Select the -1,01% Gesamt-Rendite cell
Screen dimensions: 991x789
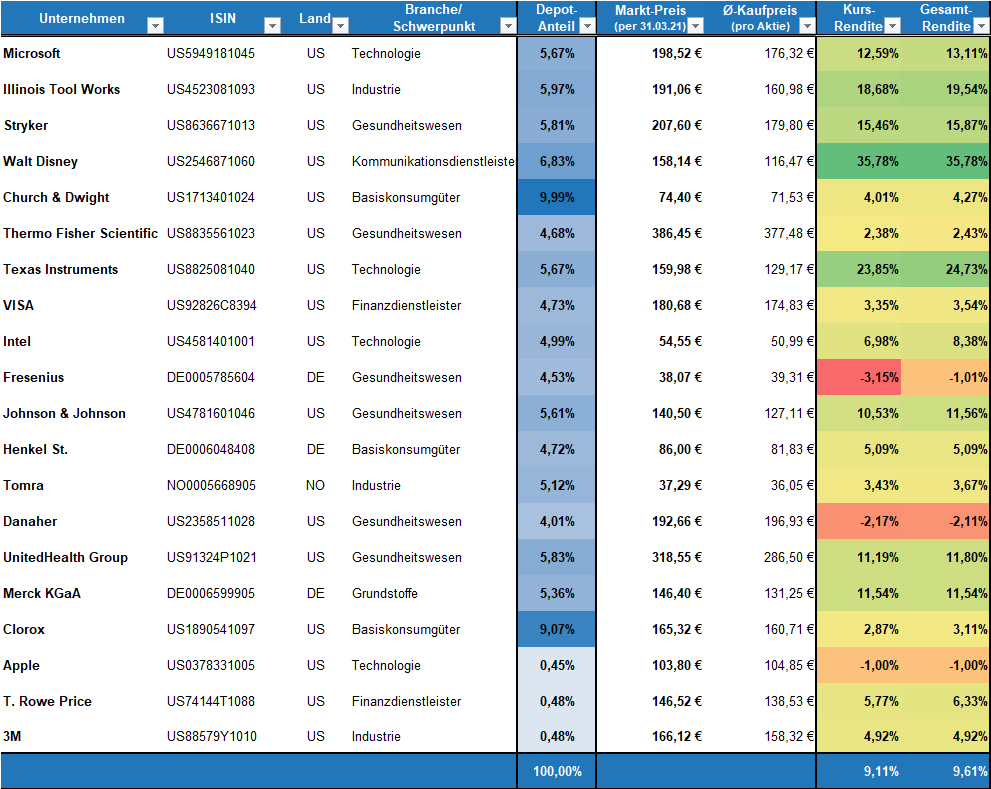click(946, 377)
